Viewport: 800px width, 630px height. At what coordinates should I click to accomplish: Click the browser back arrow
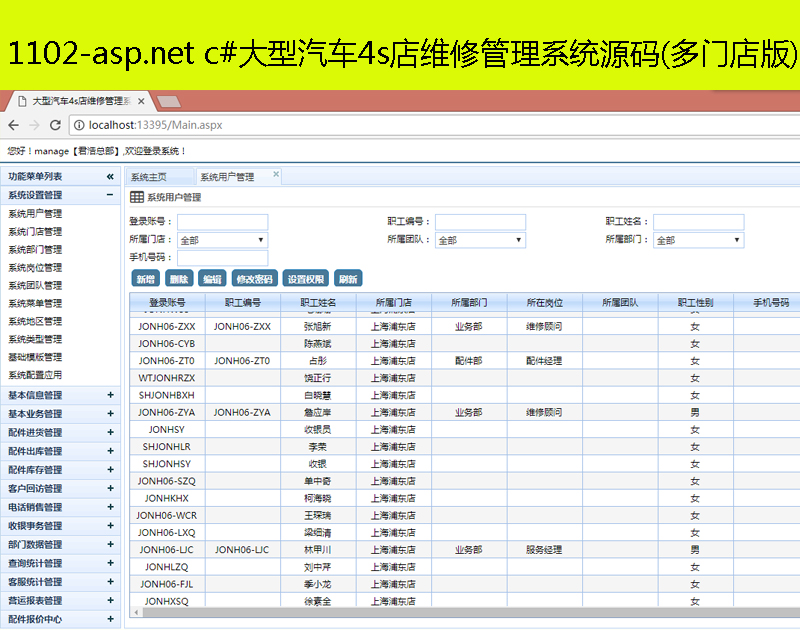coord(13,125)
